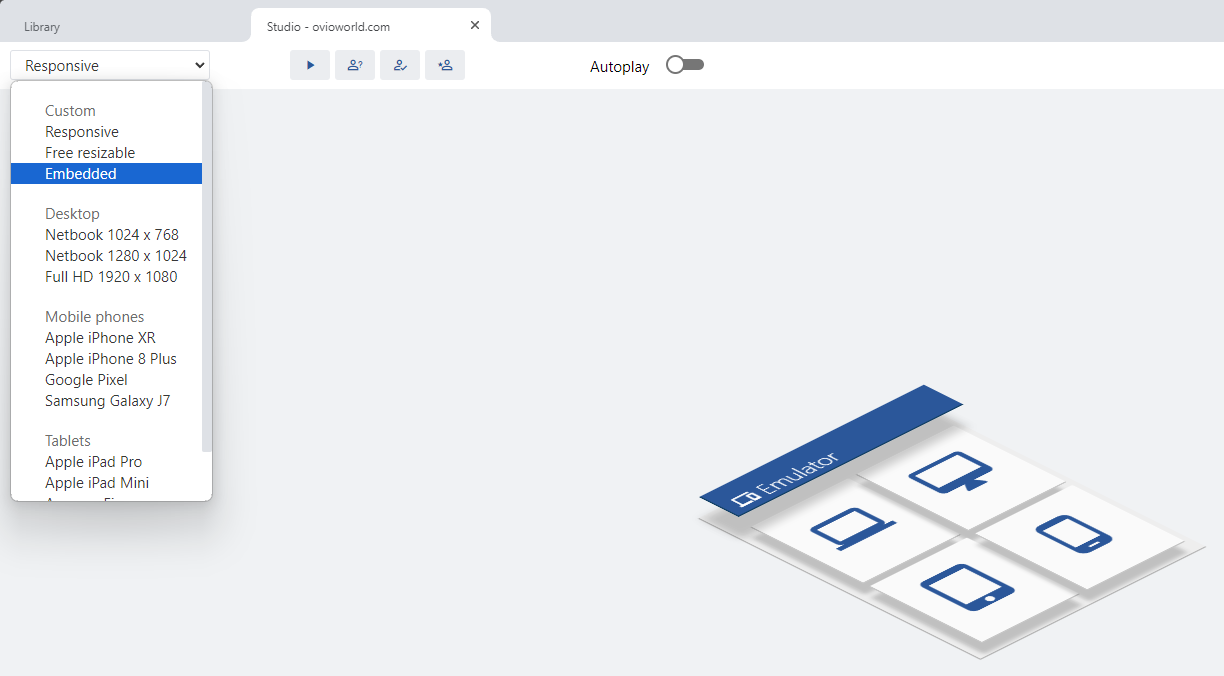The width and height of the screenshot is (1224, 676).
Task: Select Netbook 1280 x 1024
Action: (106, 256)
